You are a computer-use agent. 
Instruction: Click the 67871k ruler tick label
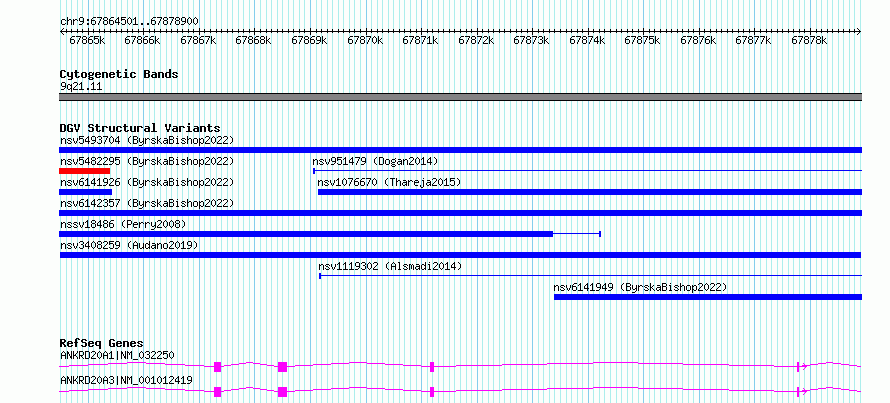421,40
